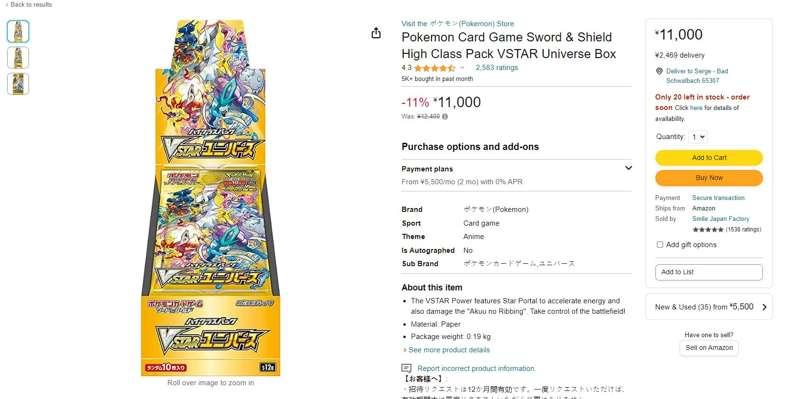Select the second product thumbnail
This screenshot has height=399, width=800.
[x=18, y=58]
